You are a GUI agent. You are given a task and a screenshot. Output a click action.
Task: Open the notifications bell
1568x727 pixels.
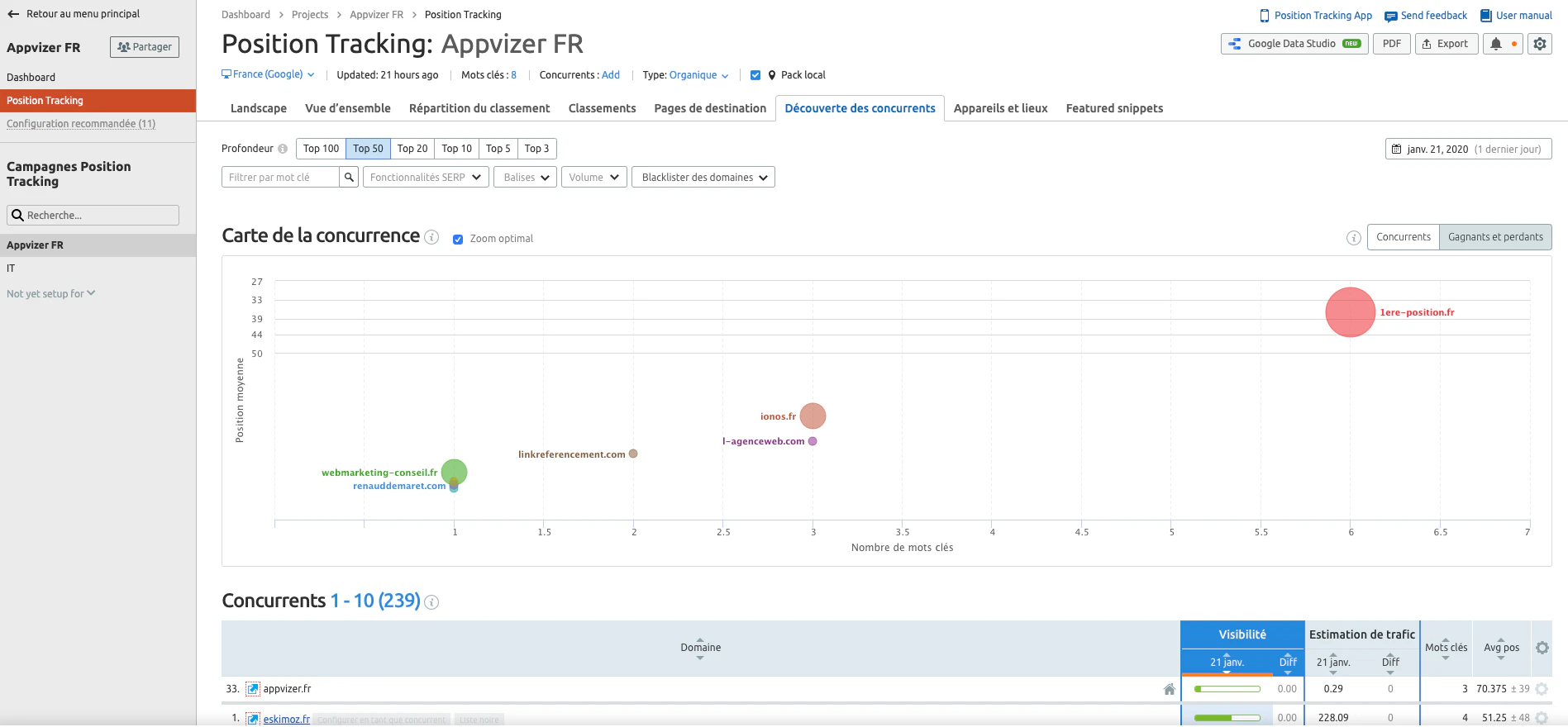[x=1496, y=44]
